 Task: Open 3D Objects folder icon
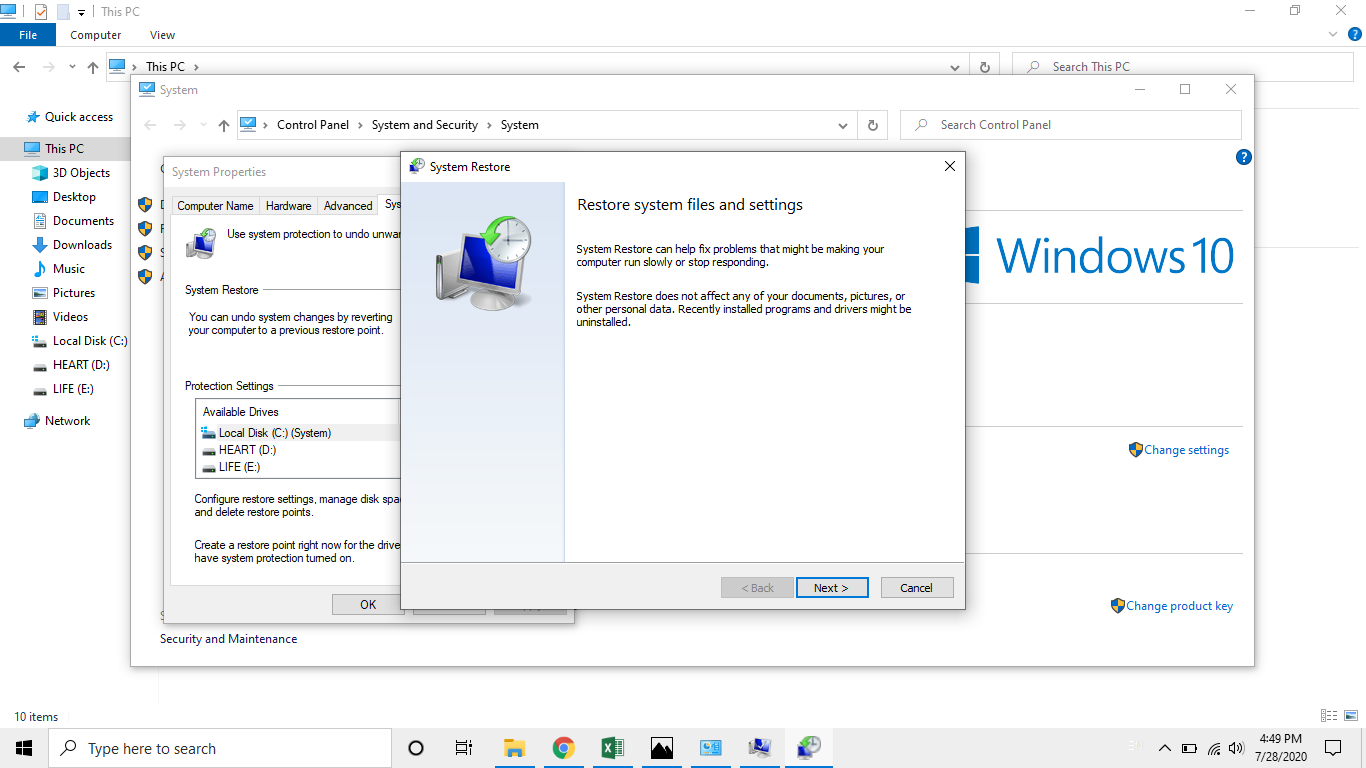tap(40, 173)
